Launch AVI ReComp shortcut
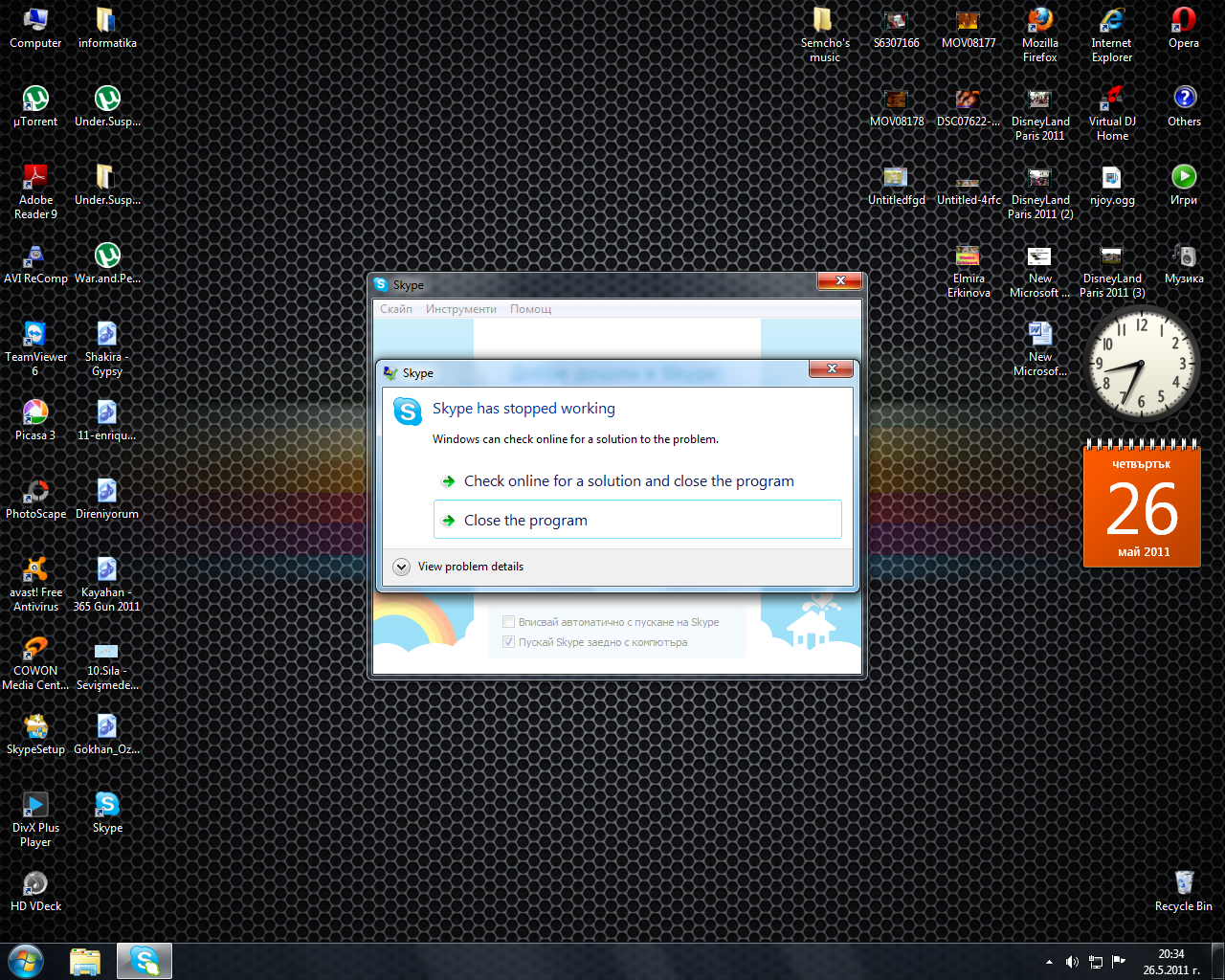The image size is (1225, 980). pos(35,264)
